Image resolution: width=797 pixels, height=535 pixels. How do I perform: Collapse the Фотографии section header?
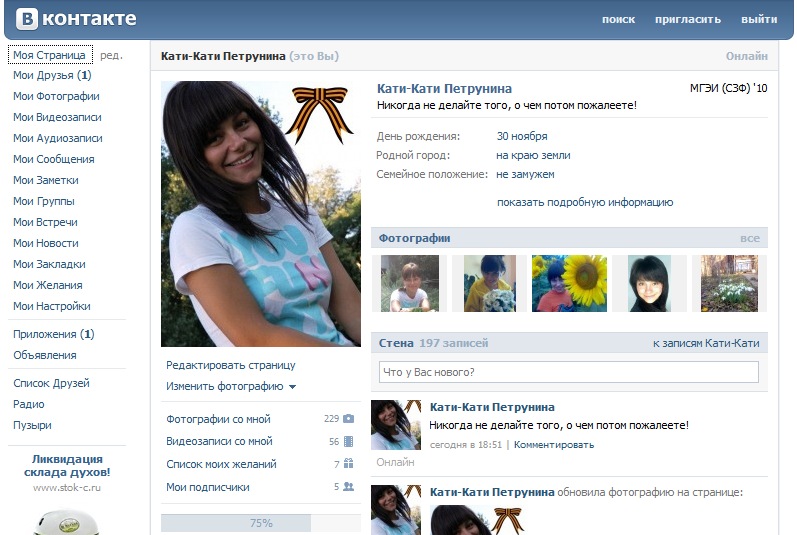tap(414, 238)
